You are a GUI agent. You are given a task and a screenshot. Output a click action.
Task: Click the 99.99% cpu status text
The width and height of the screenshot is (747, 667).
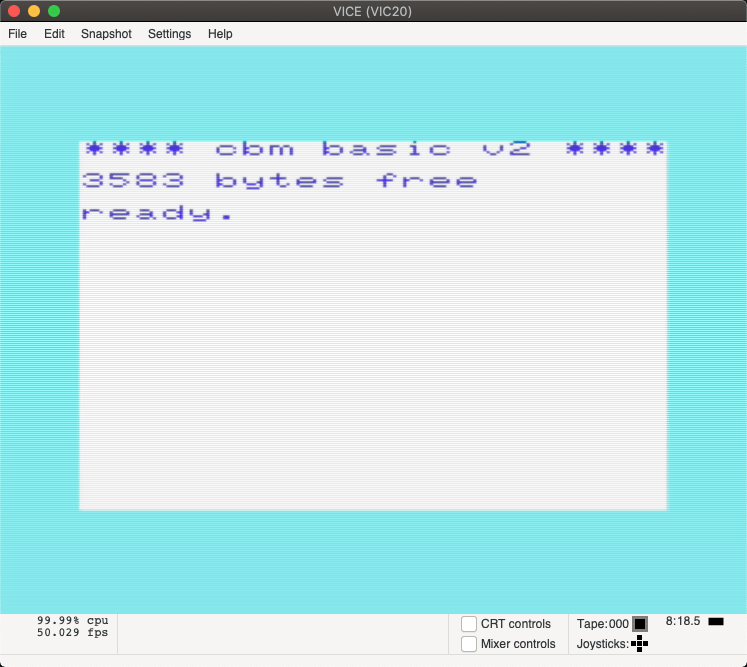(73, 620)
